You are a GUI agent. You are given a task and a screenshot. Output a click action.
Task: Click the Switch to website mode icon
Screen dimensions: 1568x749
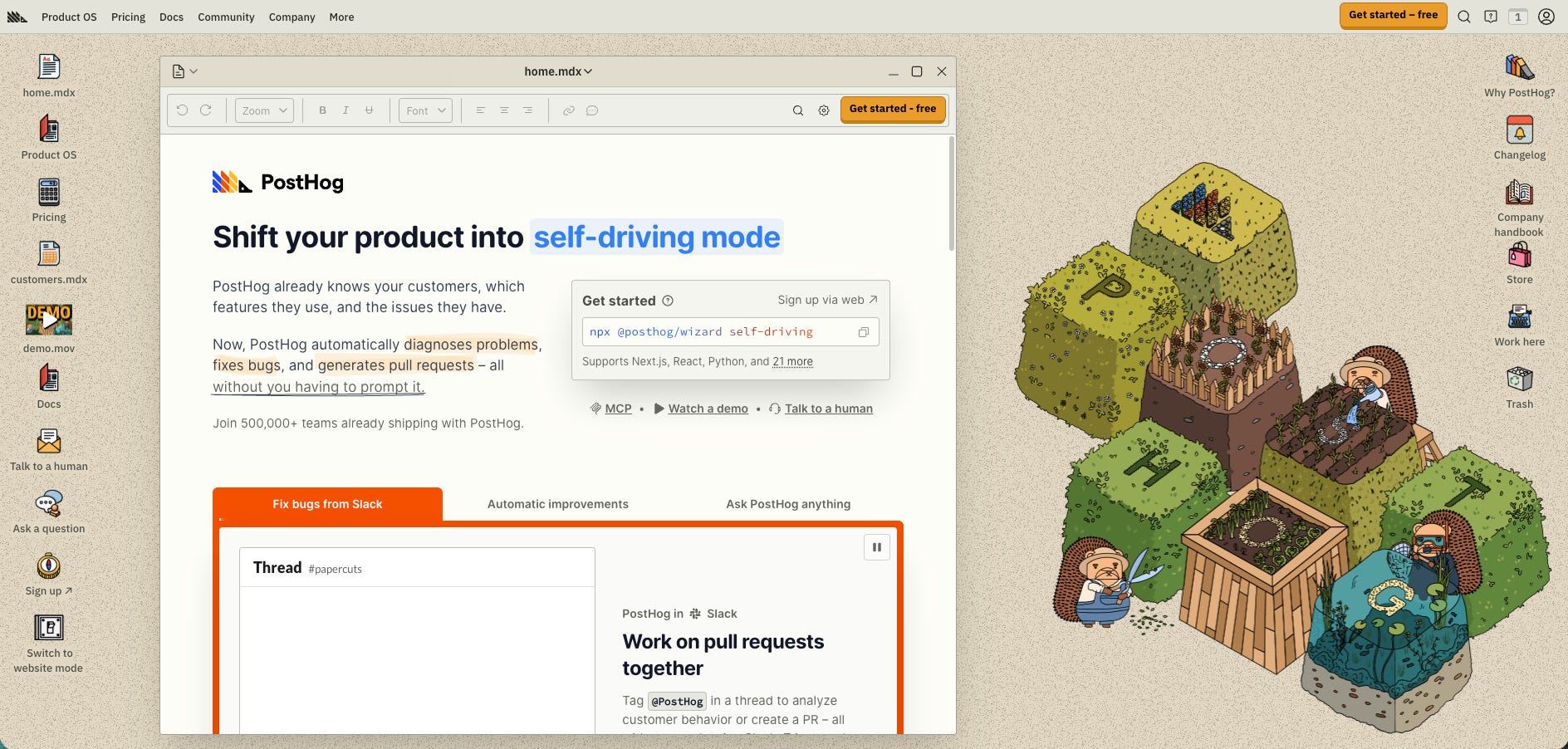49,628
